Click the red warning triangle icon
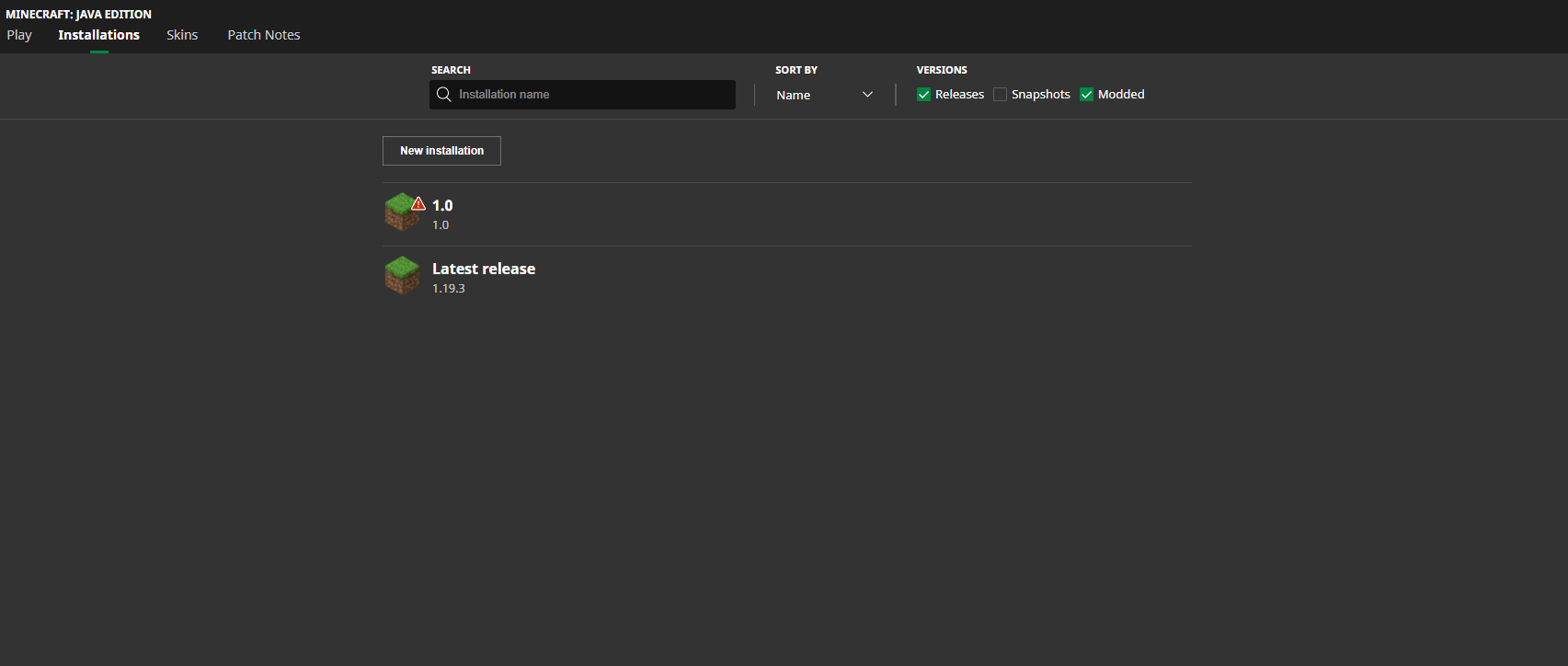The height and width of the screenshot is (666, 1568). pyautogui.click(x=418, y=203)
